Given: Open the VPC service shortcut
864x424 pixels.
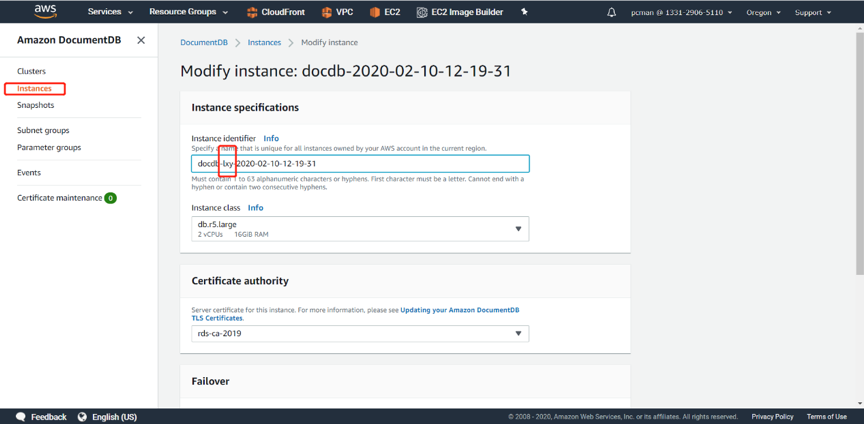Looking at the screenshot, I should [x=338, y=12].
